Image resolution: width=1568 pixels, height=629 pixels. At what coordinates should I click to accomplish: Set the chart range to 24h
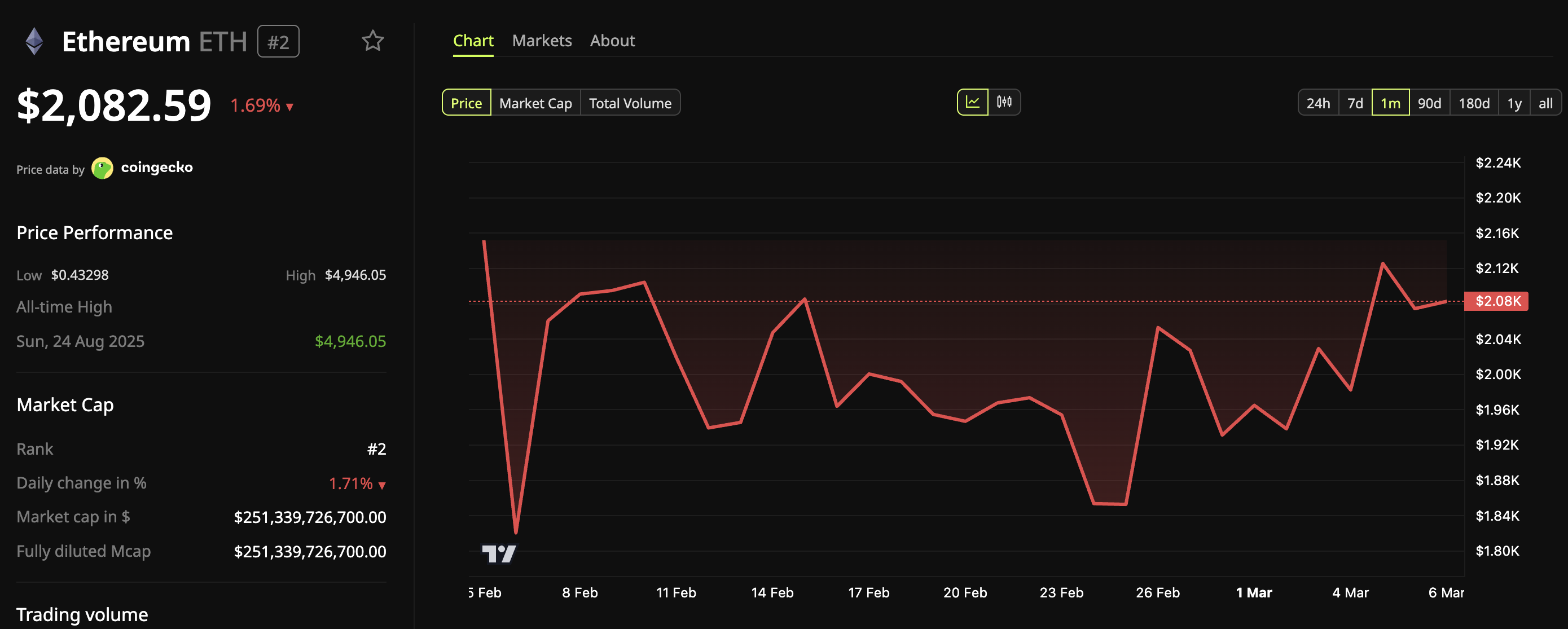[1318, 103]
